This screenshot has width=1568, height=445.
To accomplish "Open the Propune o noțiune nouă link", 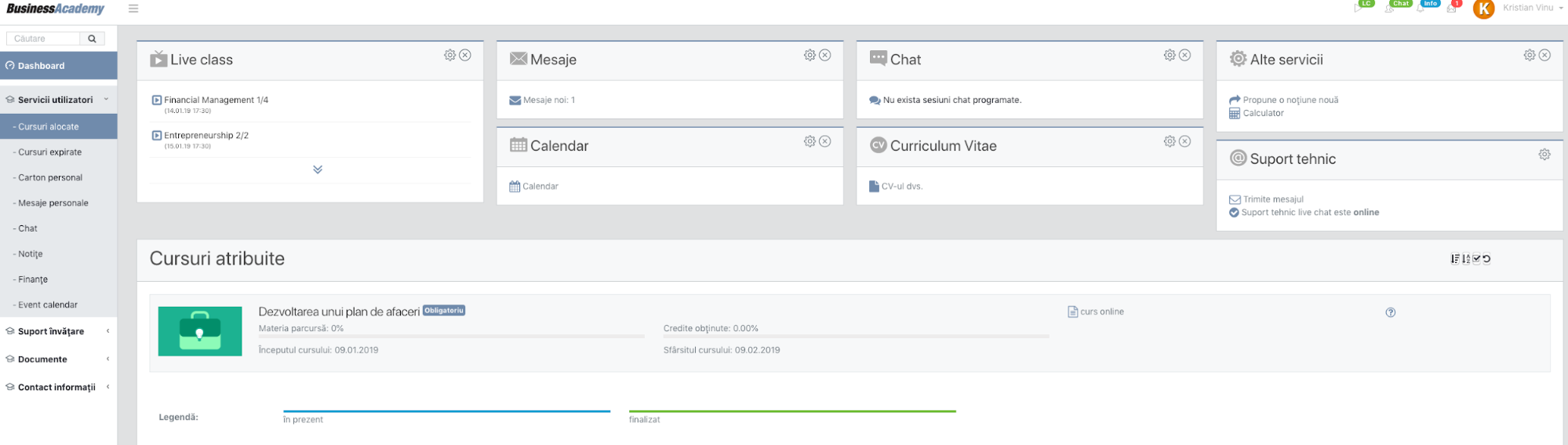I will coord(1290,100).
